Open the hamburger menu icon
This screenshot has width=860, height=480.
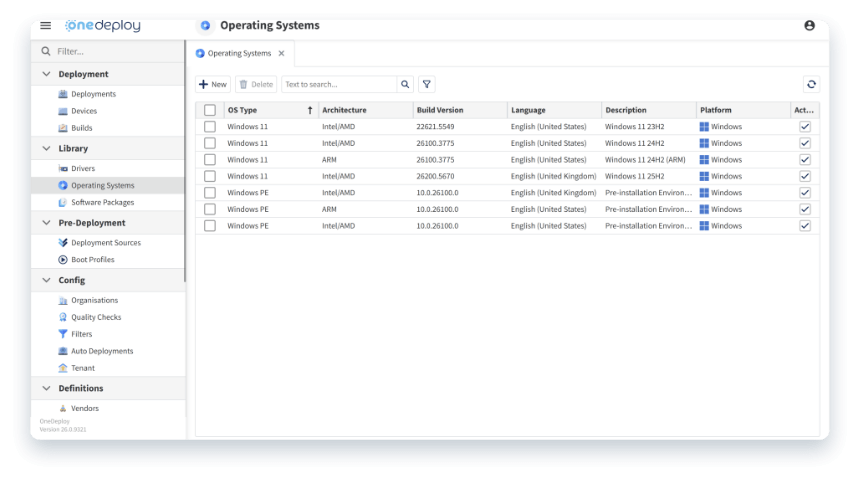46,25
